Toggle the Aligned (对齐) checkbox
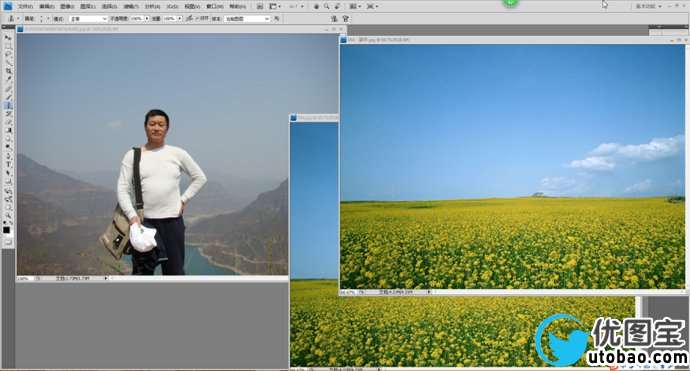690x371 pixels. [x=198, y=18]
